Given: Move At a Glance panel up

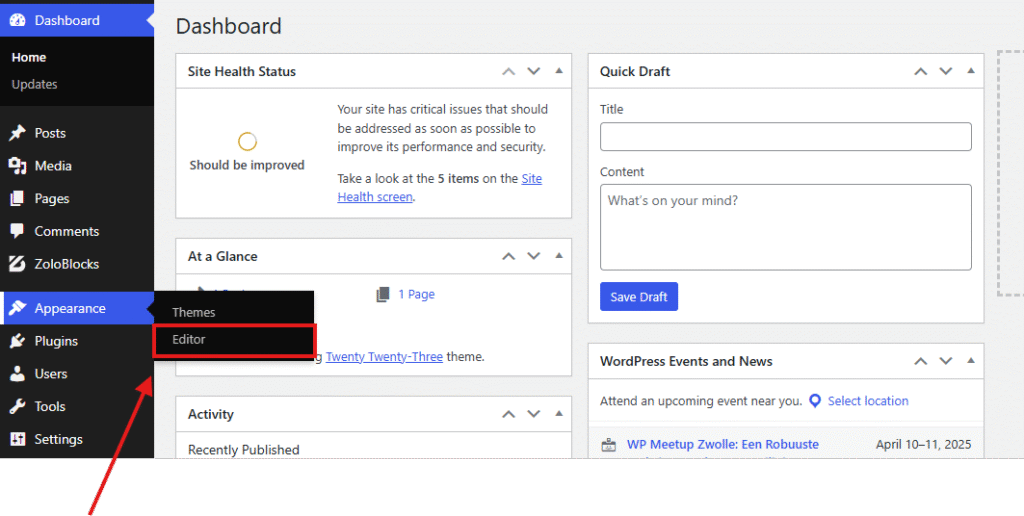Looking at the screenshot, I should click(509, 256).
